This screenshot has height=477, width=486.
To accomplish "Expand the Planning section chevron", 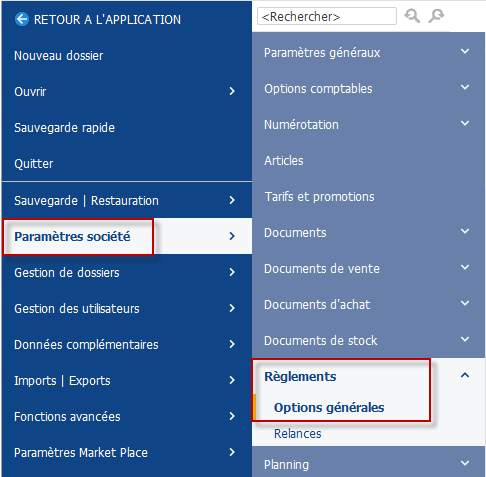I will 465,463.
